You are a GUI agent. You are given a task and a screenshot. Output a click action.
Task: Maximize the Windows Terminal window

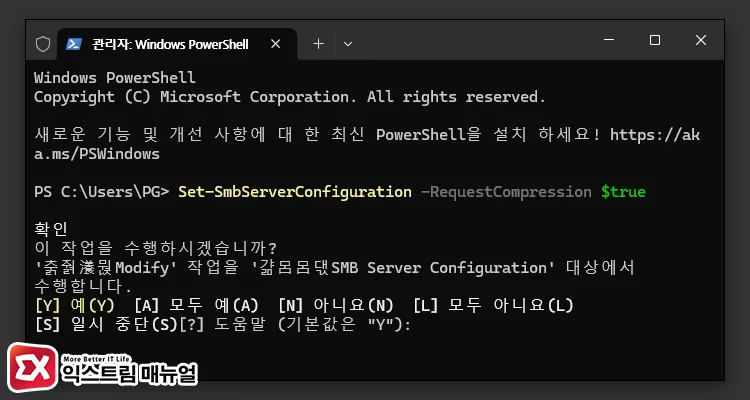(655, 40)
